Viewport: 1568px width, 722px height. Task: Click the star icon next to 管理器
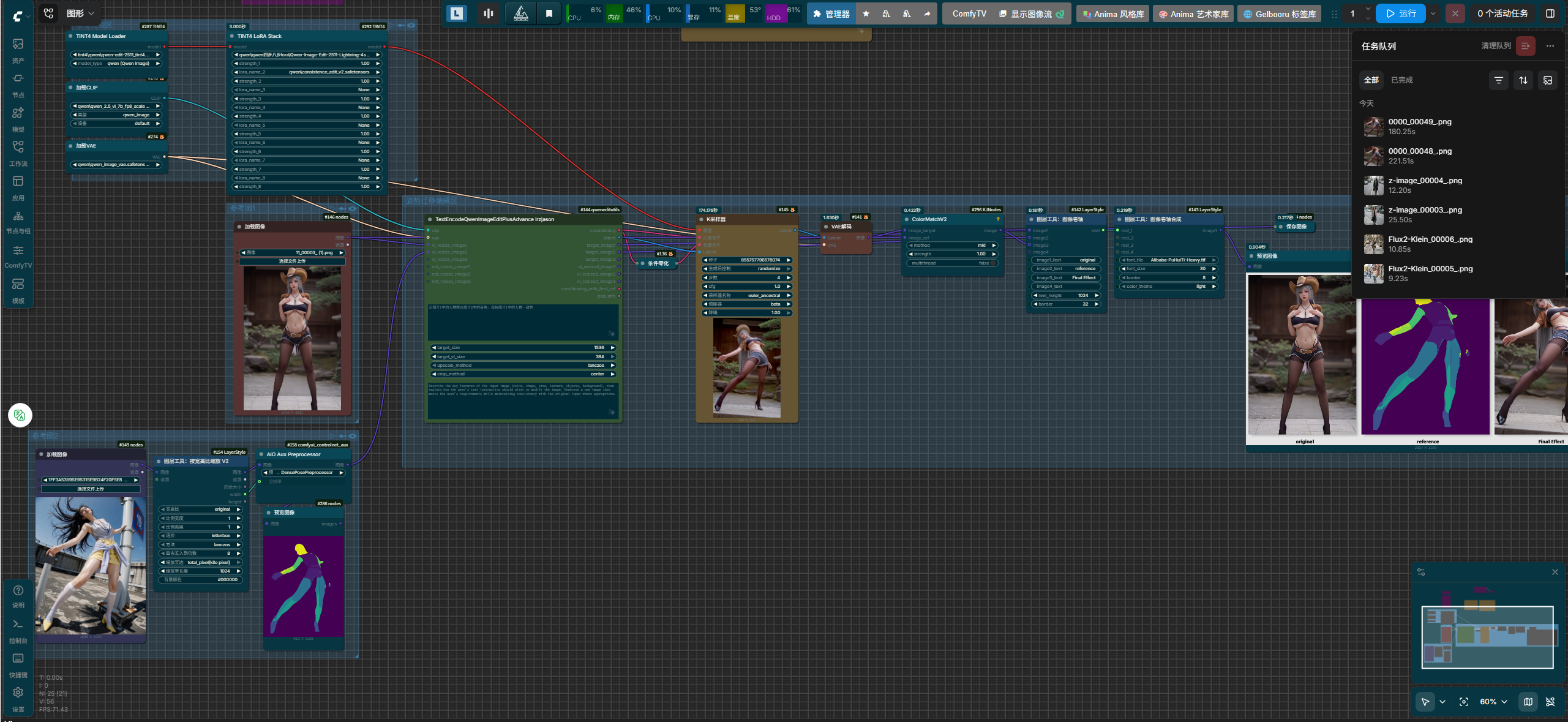[x=866, y=13]
